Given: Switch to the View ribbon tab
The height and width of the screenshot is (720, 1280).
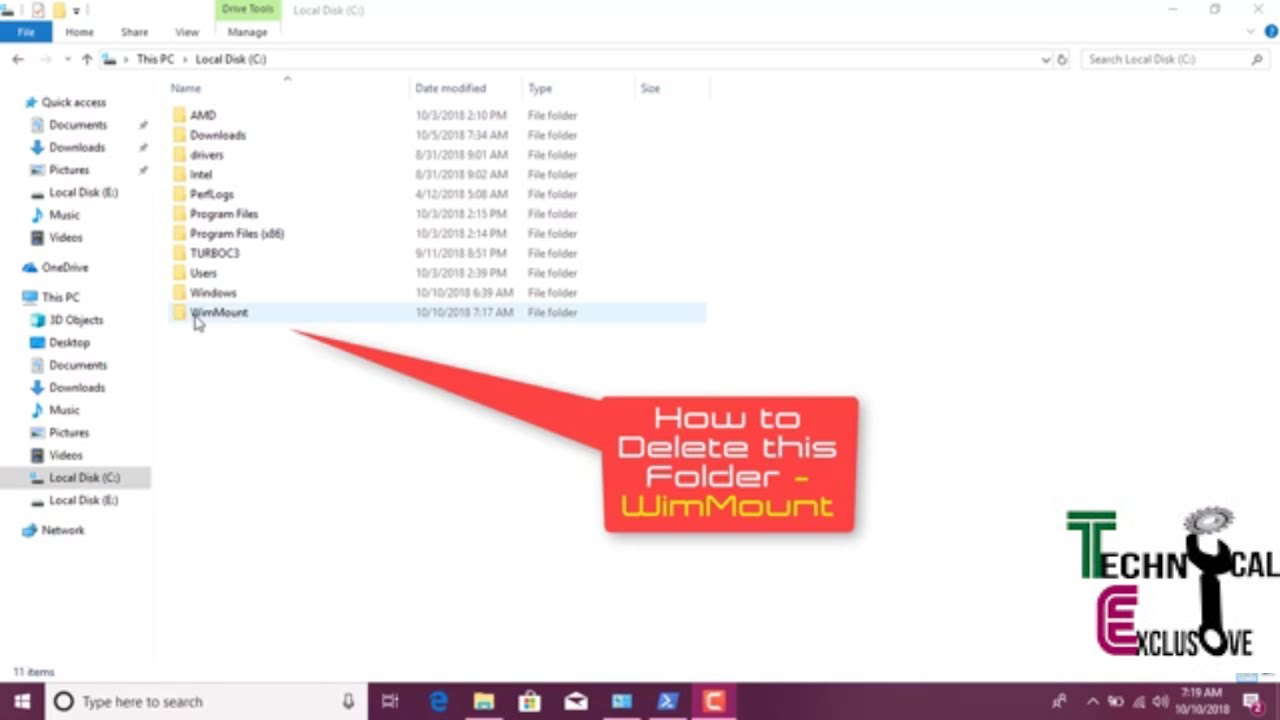Looking at the screenshot, I should pos(187,32).
